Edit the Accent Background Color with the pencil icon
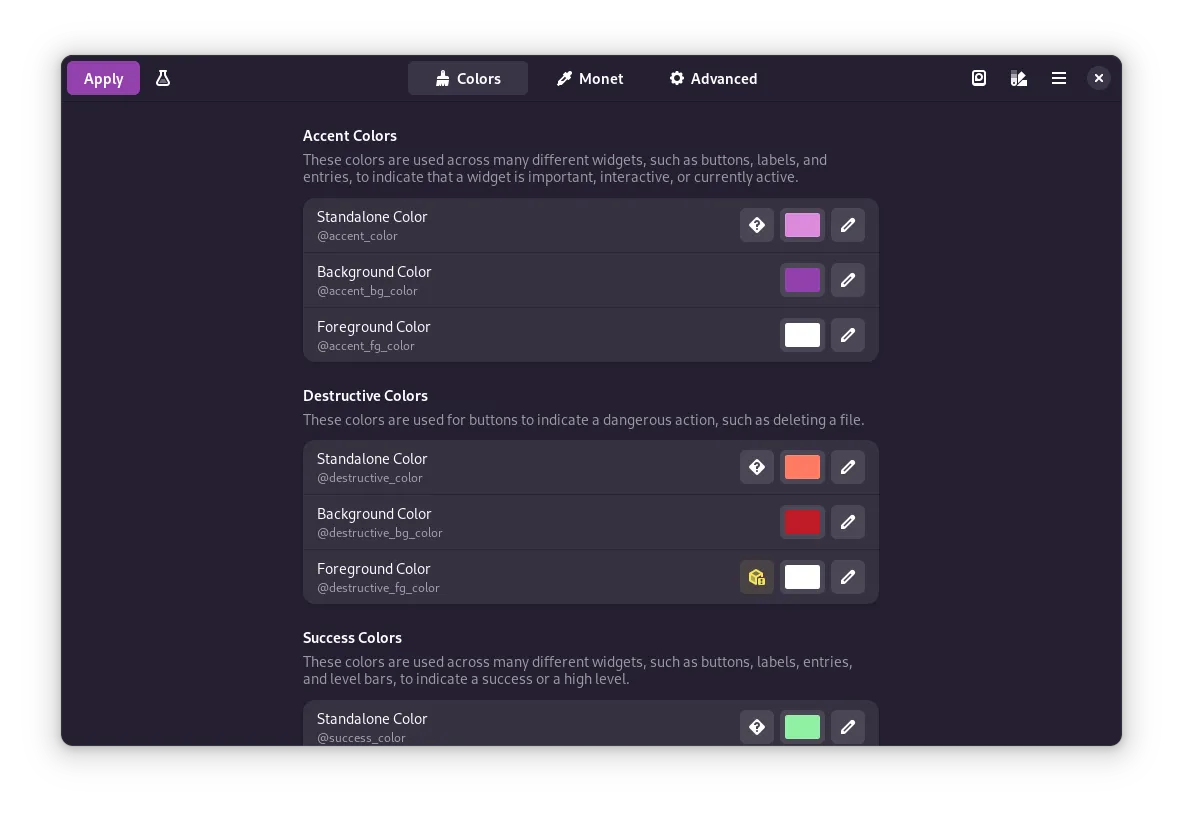1183x813 pixels. (847, 280)
